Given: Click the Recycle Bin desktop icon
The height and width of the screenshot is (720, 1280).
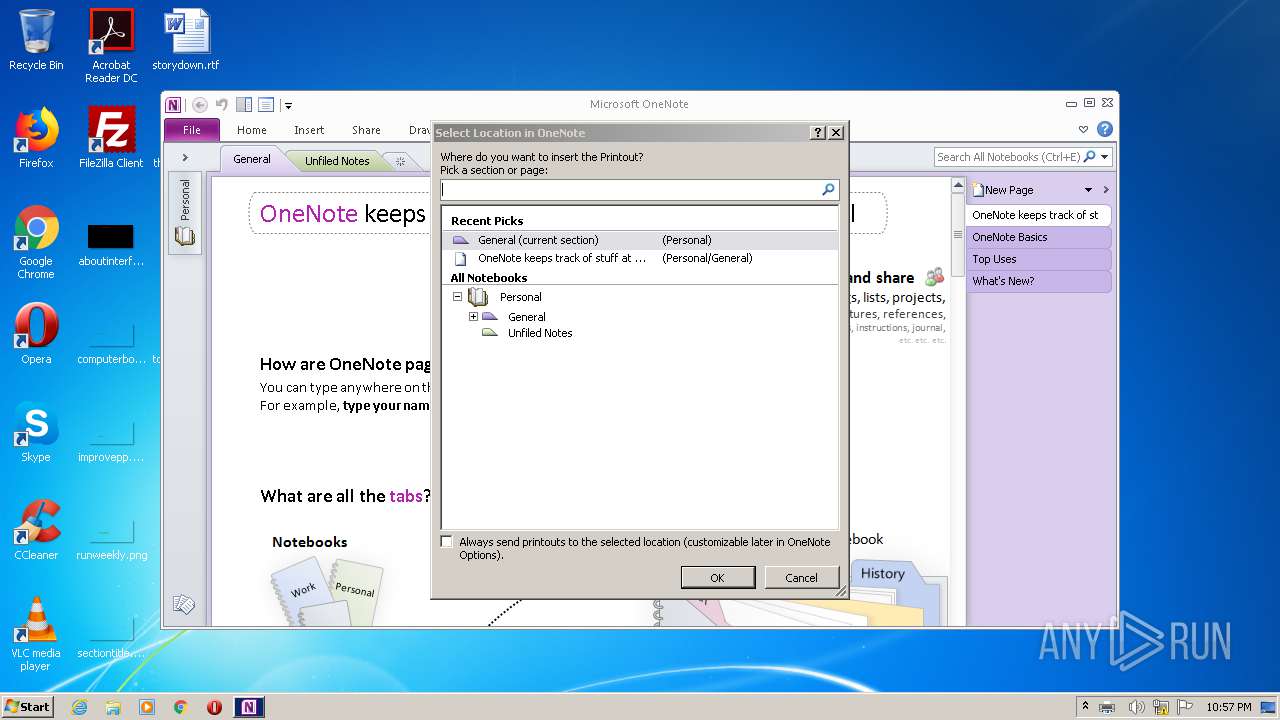Looking at the screenshot, I should [36, 40].
